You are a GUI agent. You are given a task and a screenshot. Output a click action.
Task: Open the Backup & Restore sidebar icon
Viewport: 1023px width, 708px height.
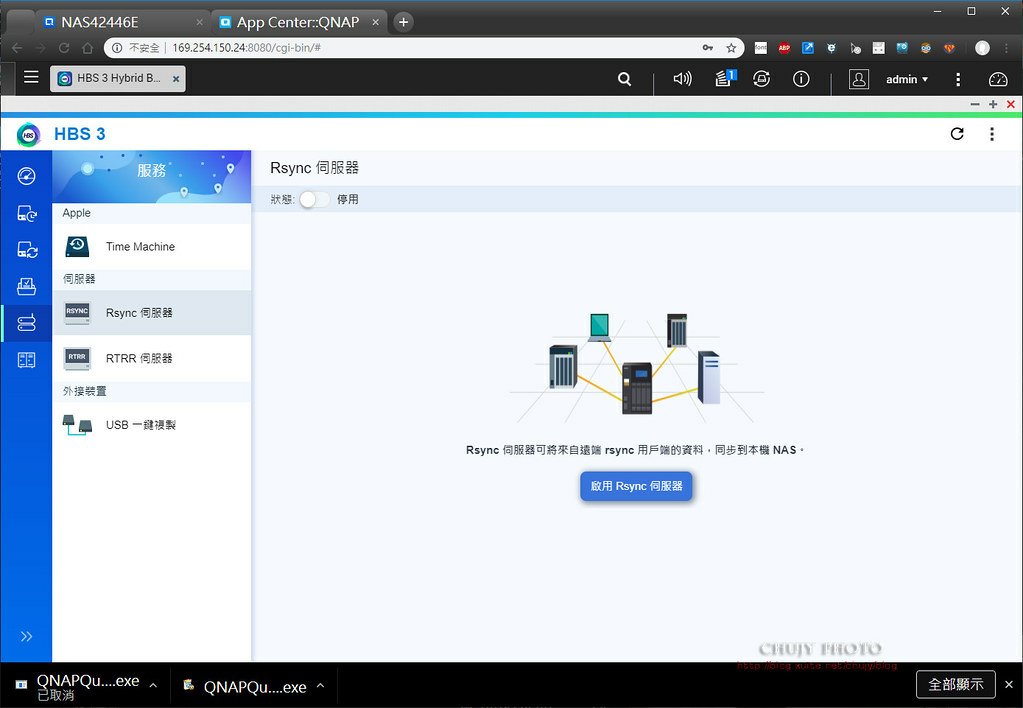26,213
